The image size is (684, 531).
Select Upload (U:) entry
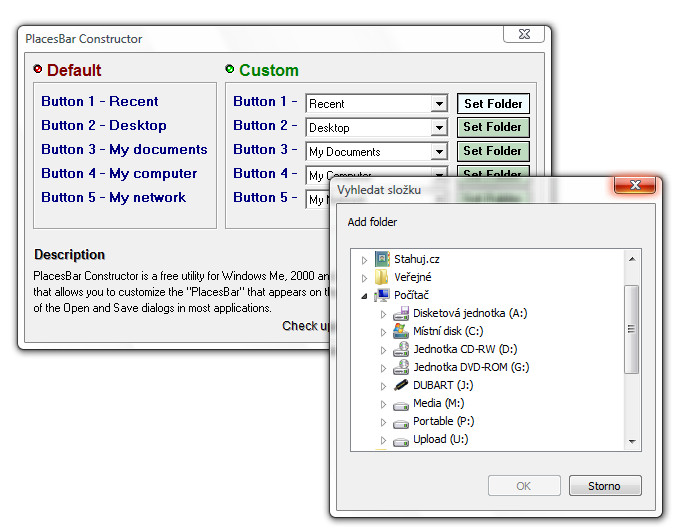(441, 439)
